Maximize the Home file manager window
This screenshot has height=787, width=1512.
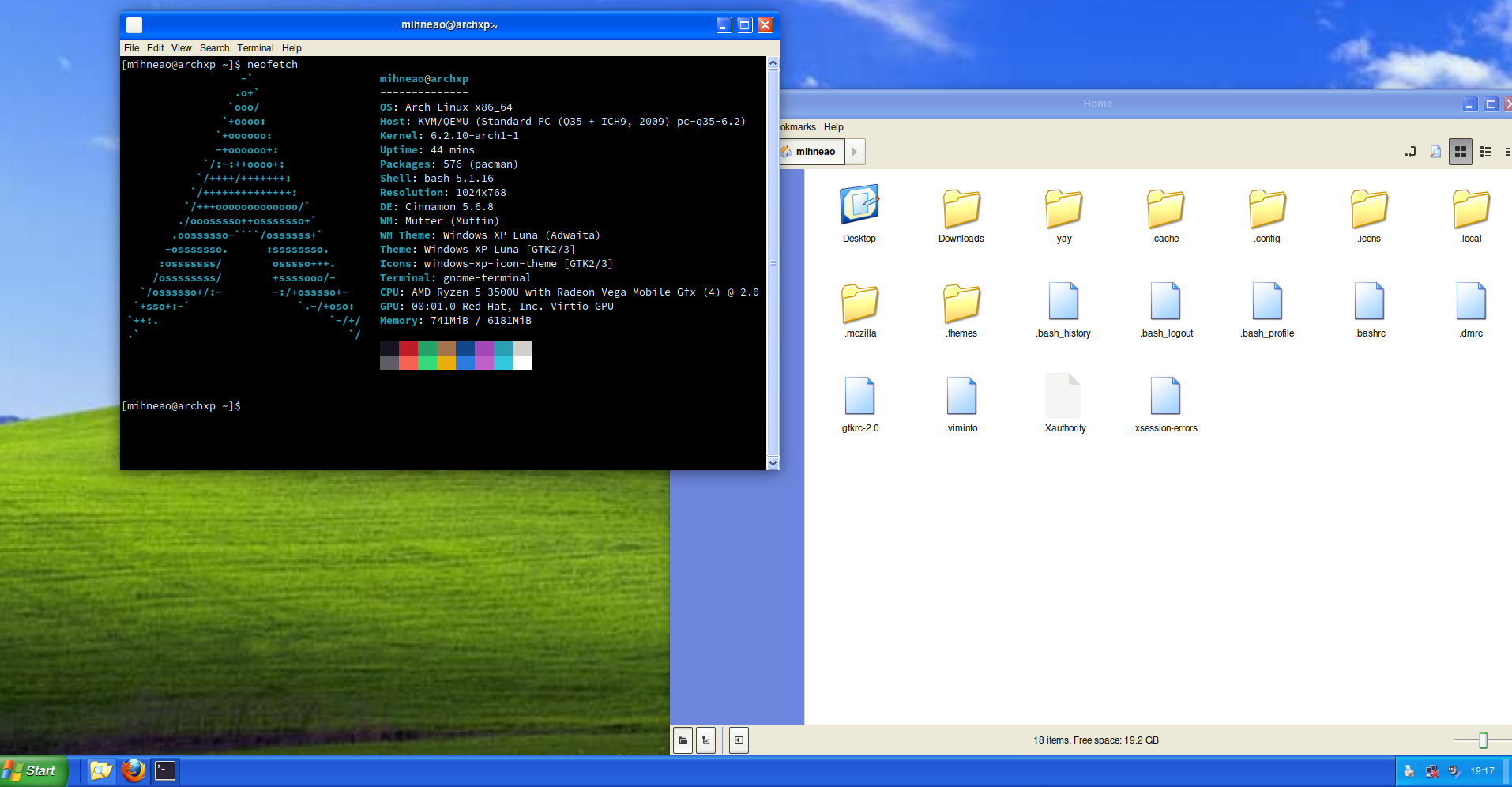click(1491, 104)
